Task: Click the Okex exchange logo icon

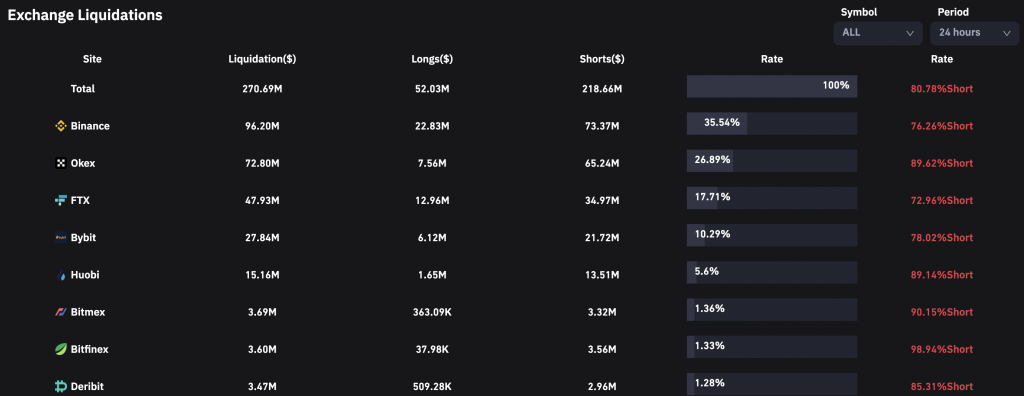Action: pos(61,163)
